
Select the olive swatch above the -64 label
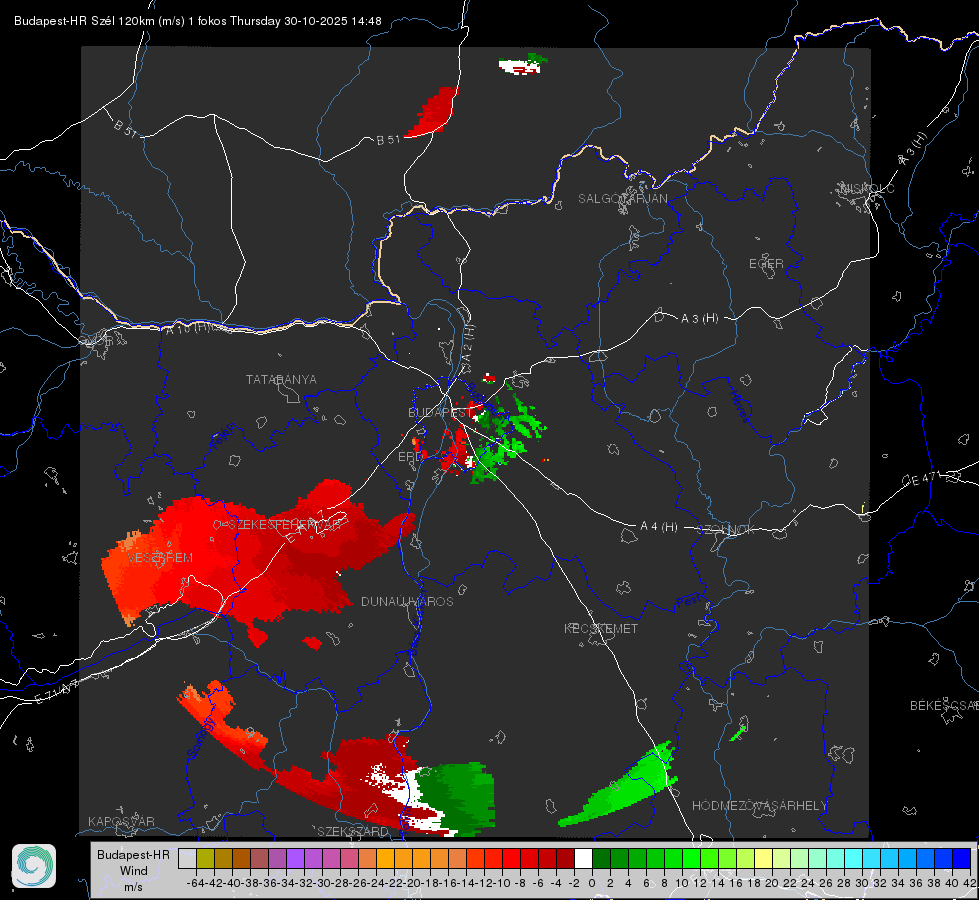pyautogui.click(x=205, y=858)
